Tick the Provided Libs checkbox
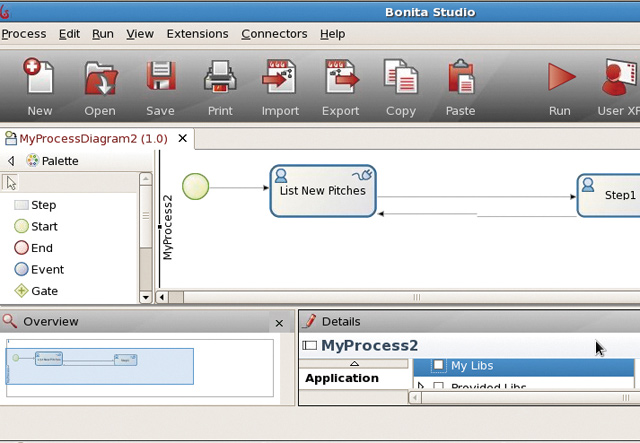Screen dimensions: 640x443 438,385
